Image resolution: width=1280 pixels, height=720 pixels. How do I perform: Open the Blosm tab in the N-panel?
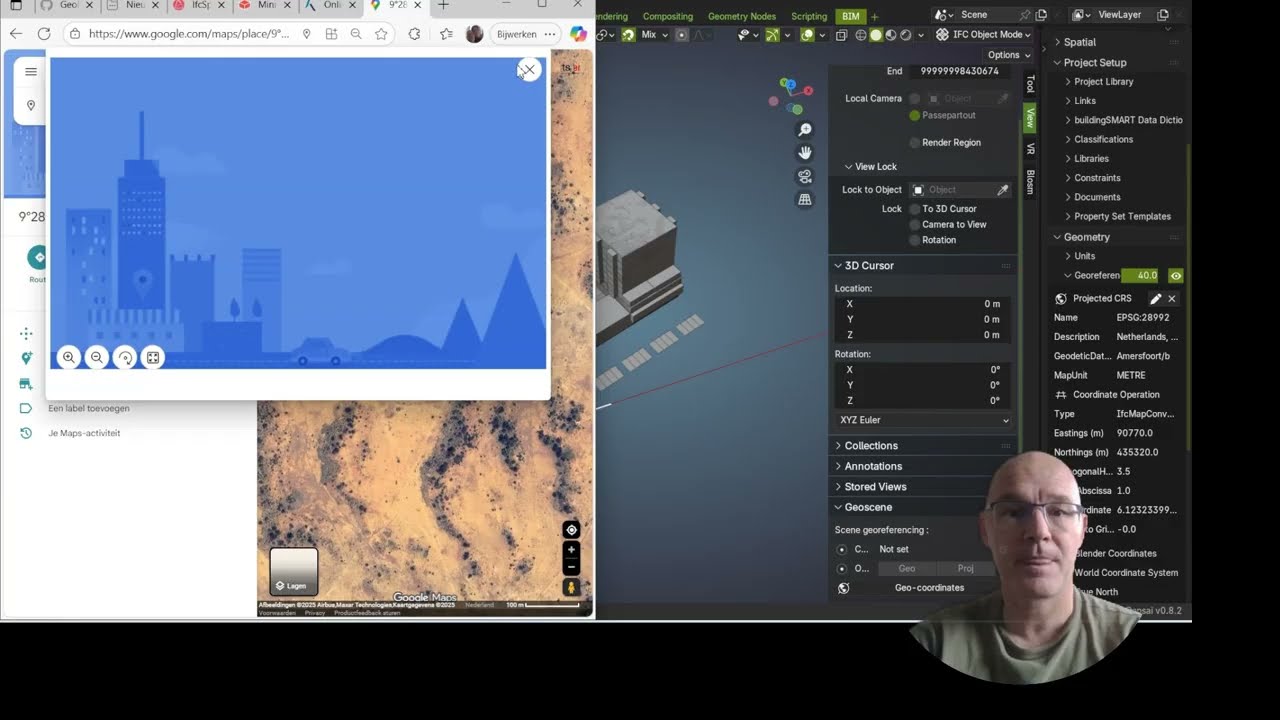(1030, 182)
